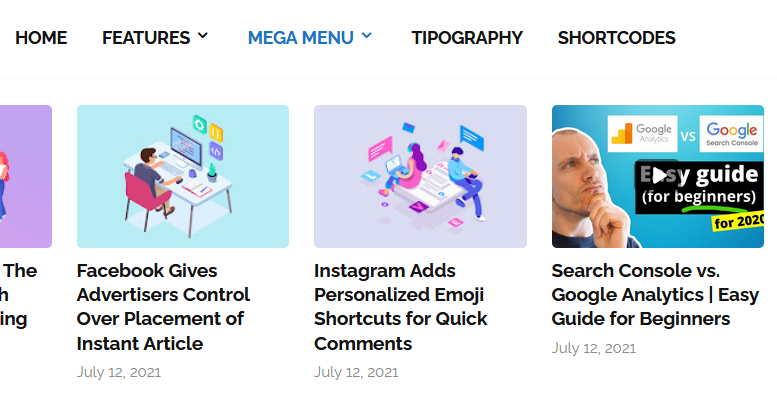Click the date under Facebook article
777x398 pixels.
119,372
